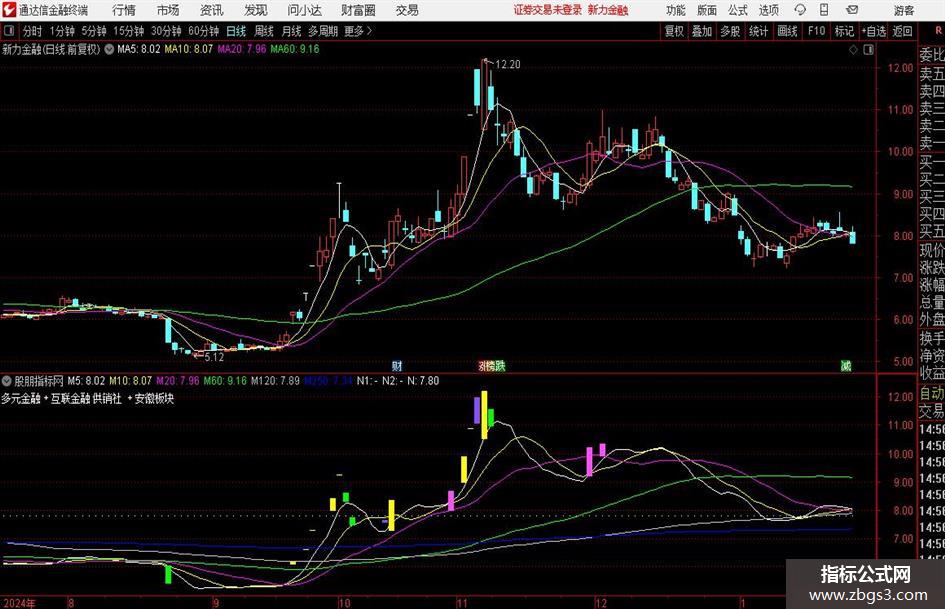Expand the main chart indicator dropdown arrow
The image size is (945, 609).
pyautogui.click(x=109, y=49)
